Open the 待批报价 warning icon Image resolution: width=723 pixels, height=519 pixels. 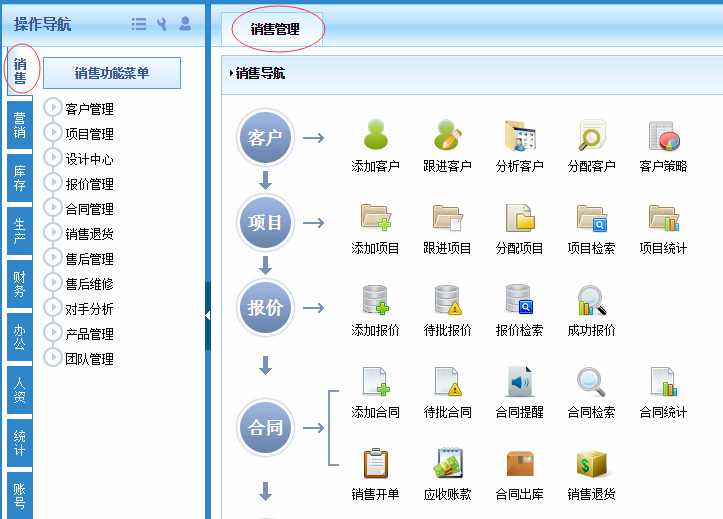(x=447, y=300)
